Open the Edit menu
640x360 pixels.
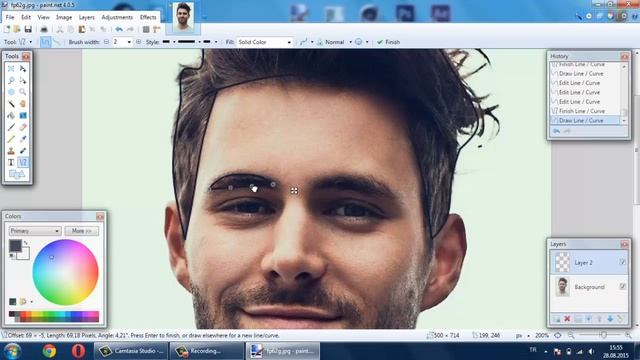pos(26,17)
